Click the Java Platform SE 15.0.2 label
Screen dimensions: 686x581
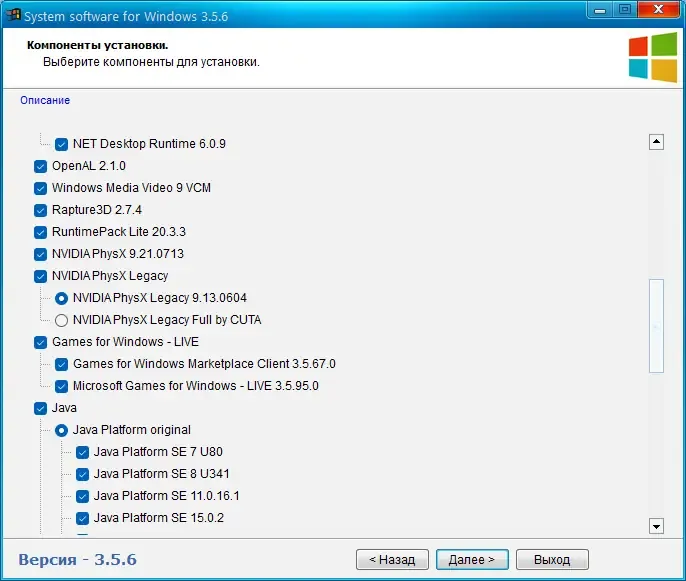pos(159,518)
